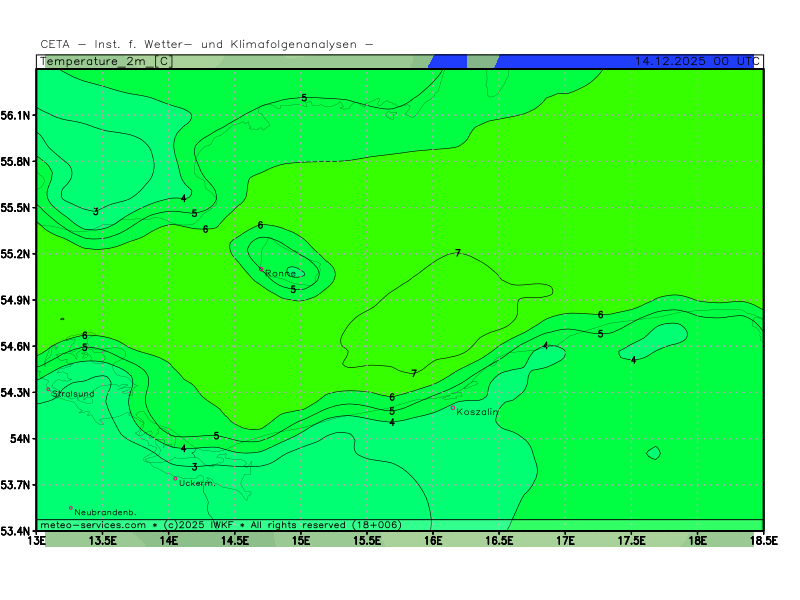
Task: Click the 14.12.2025 date label
Action: pyautogui.click(x=669, y=61)
